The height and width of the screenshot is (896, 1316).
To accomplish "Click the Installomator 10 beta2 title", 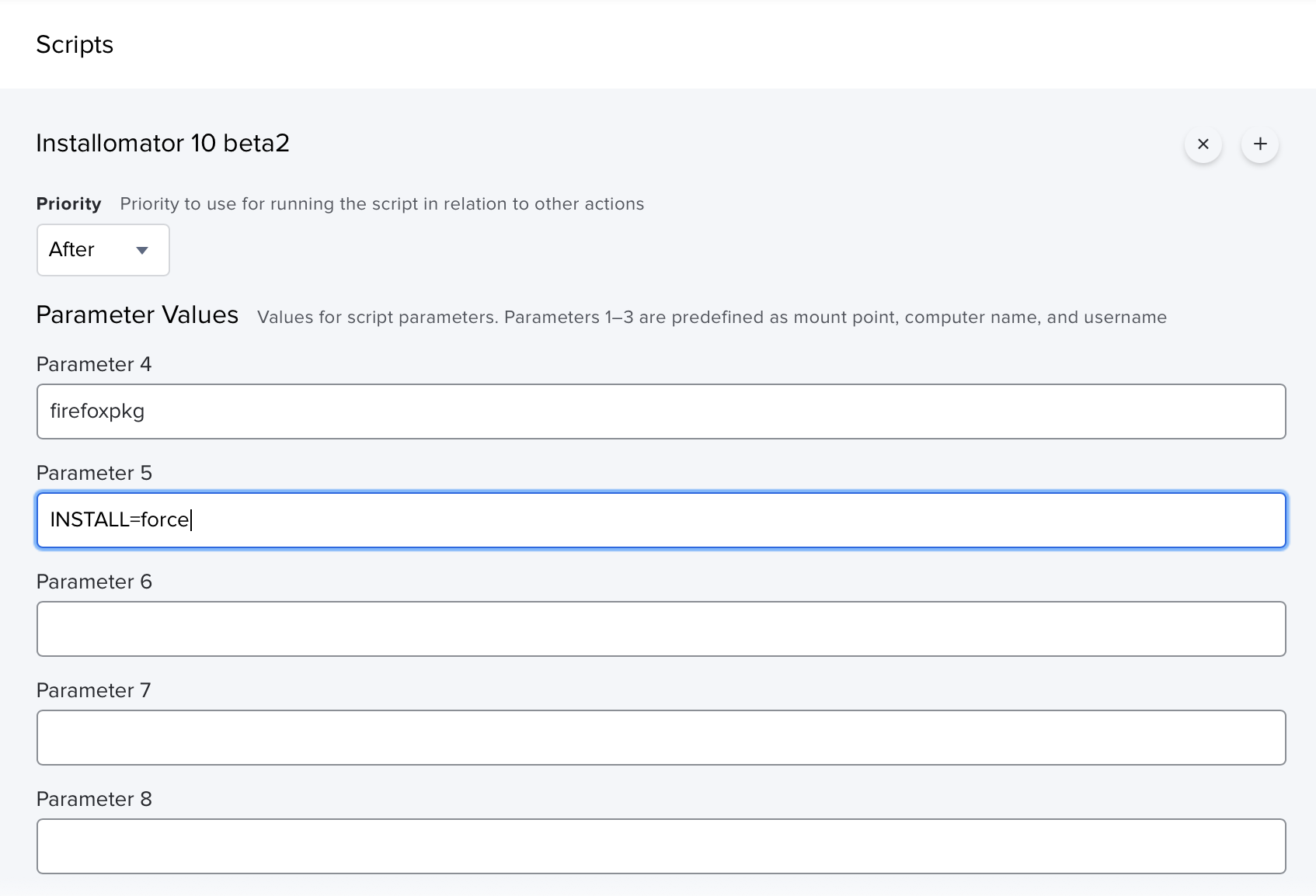I will (162, 144).
